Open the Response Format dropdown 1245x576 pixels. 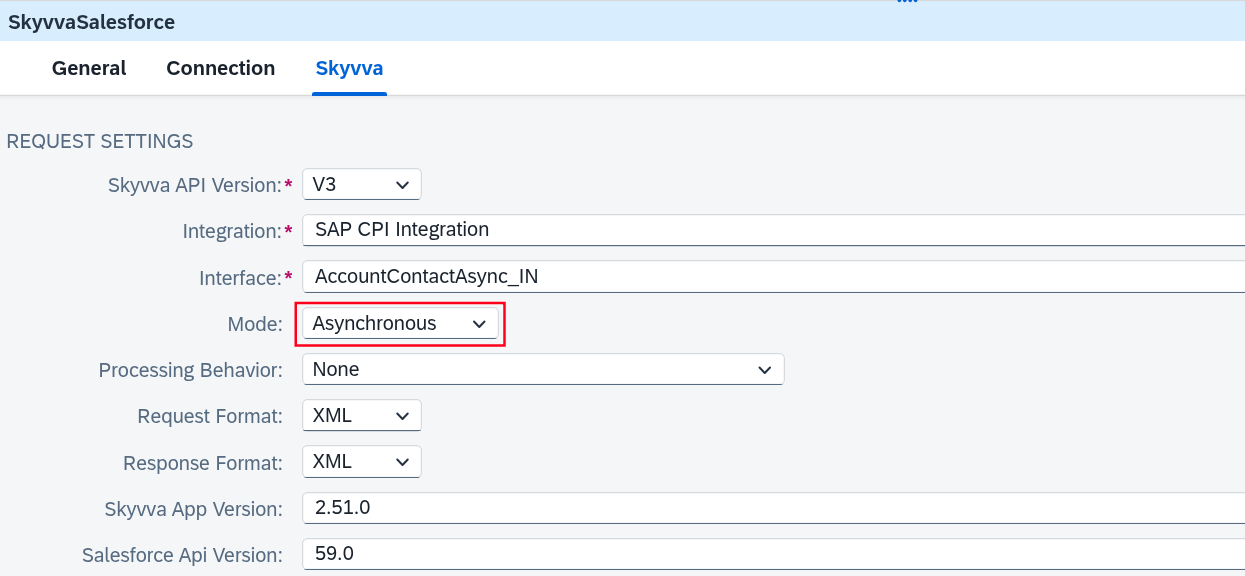pyautogui.click(x=362, y=462)
